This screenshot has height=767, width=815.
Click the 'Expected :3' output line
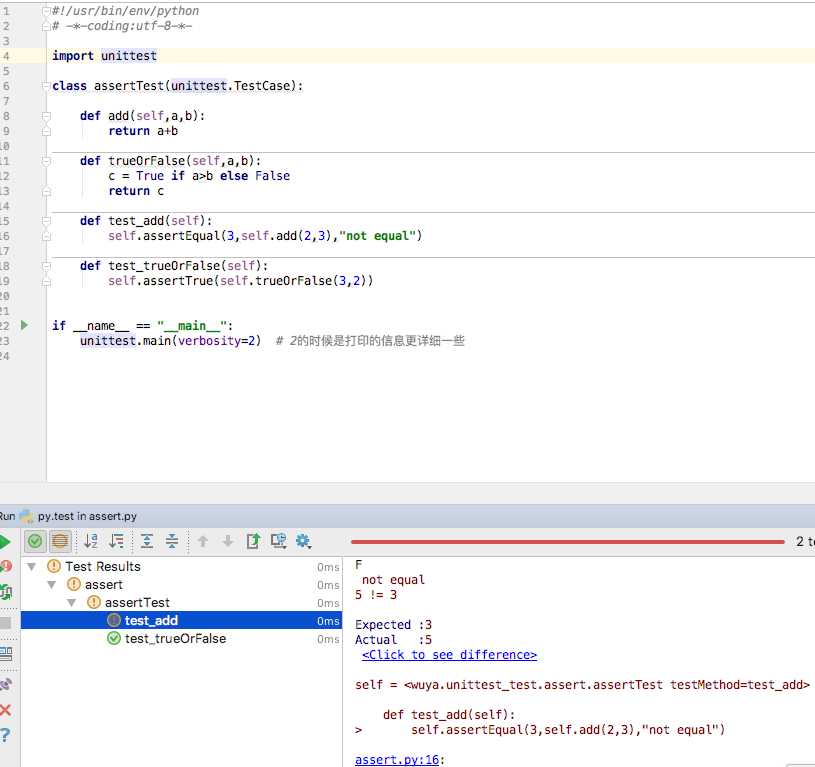click(393, 625)
